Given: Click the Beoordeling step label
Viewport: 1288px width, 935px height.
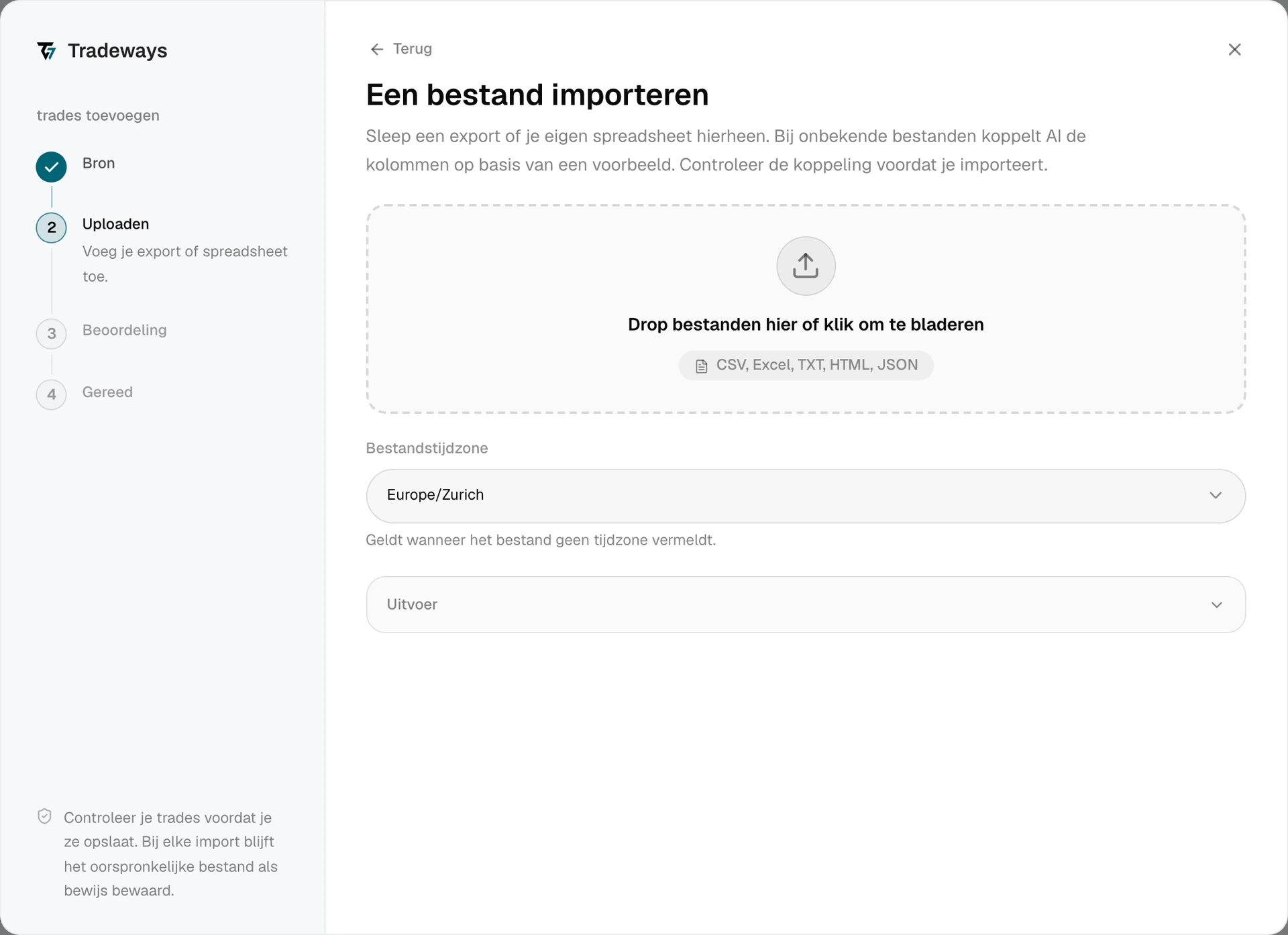Looking at the screenshot, I should (124, 330).
